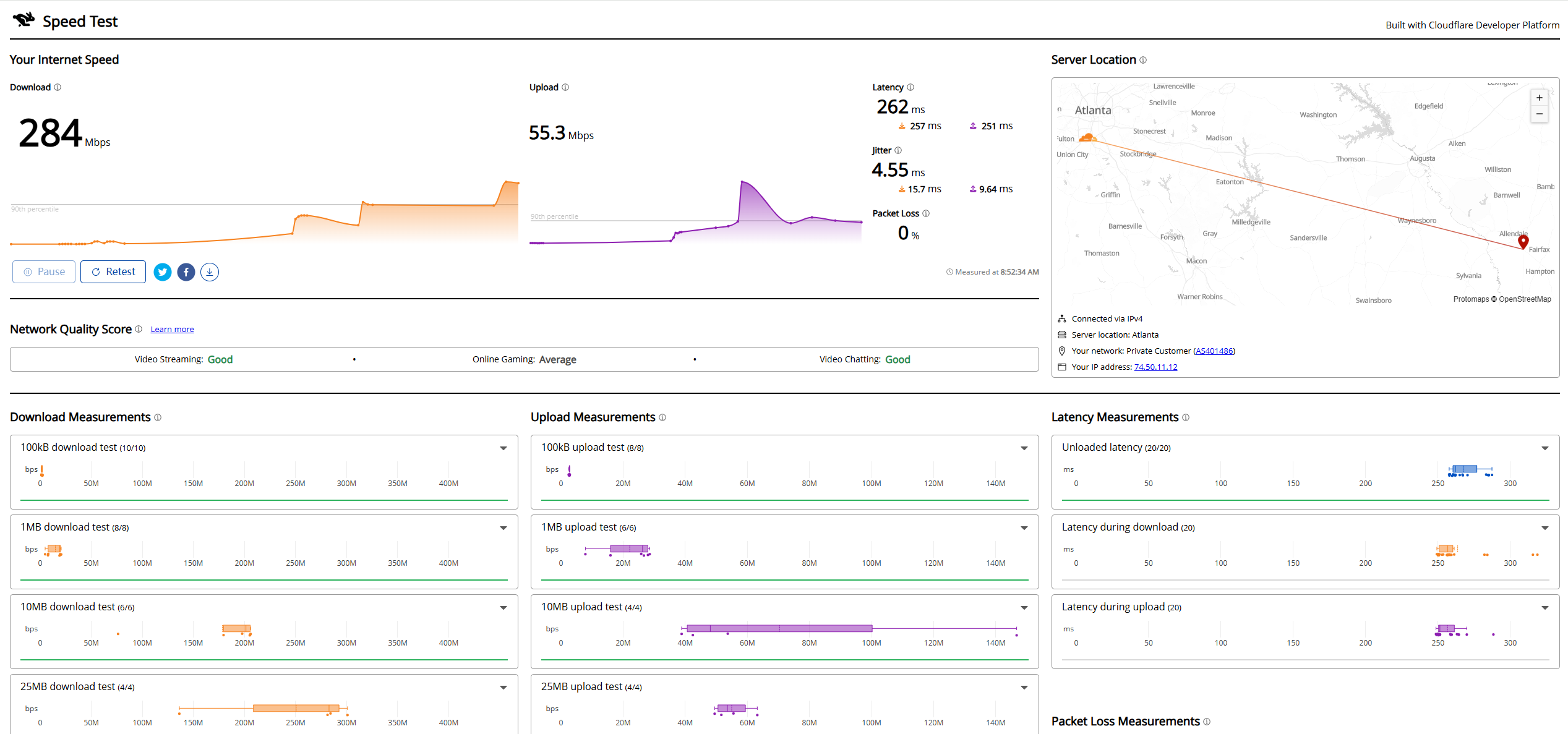Download the results file
Screen dimensions: 1568x734
point(210,272)
